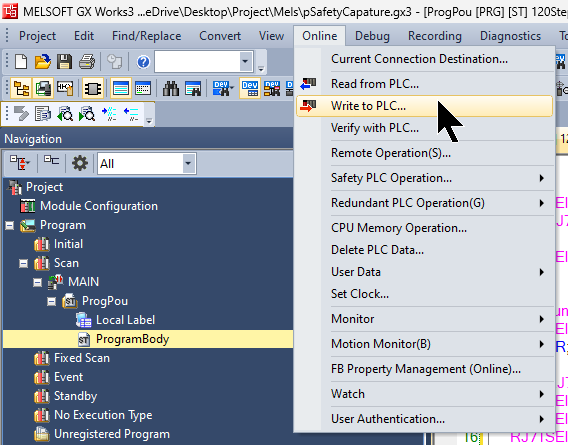Choose Write to PLC... in Online menu
The height and width of the screenshot is (445, 568).
(x=425, y=106)
